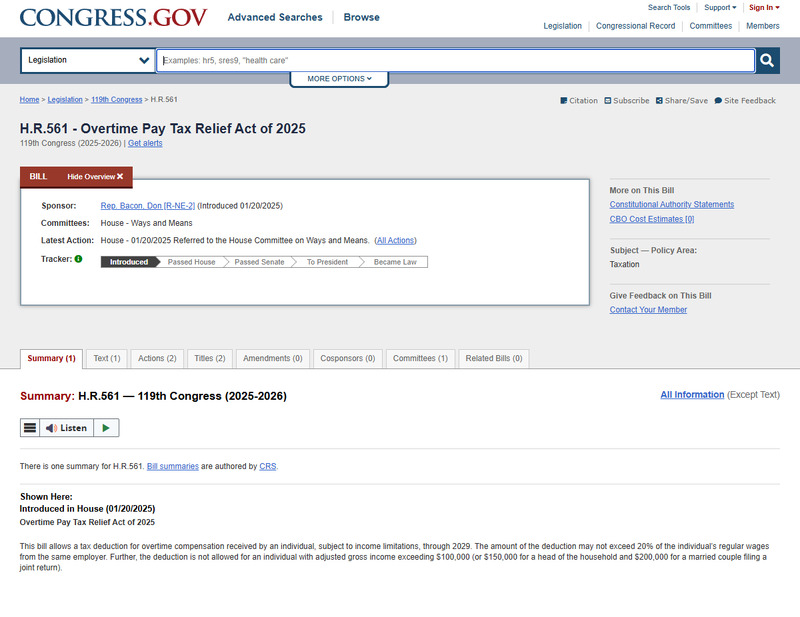
Task: Hide the bill overview panel
Action: click(x=95, y=177)
